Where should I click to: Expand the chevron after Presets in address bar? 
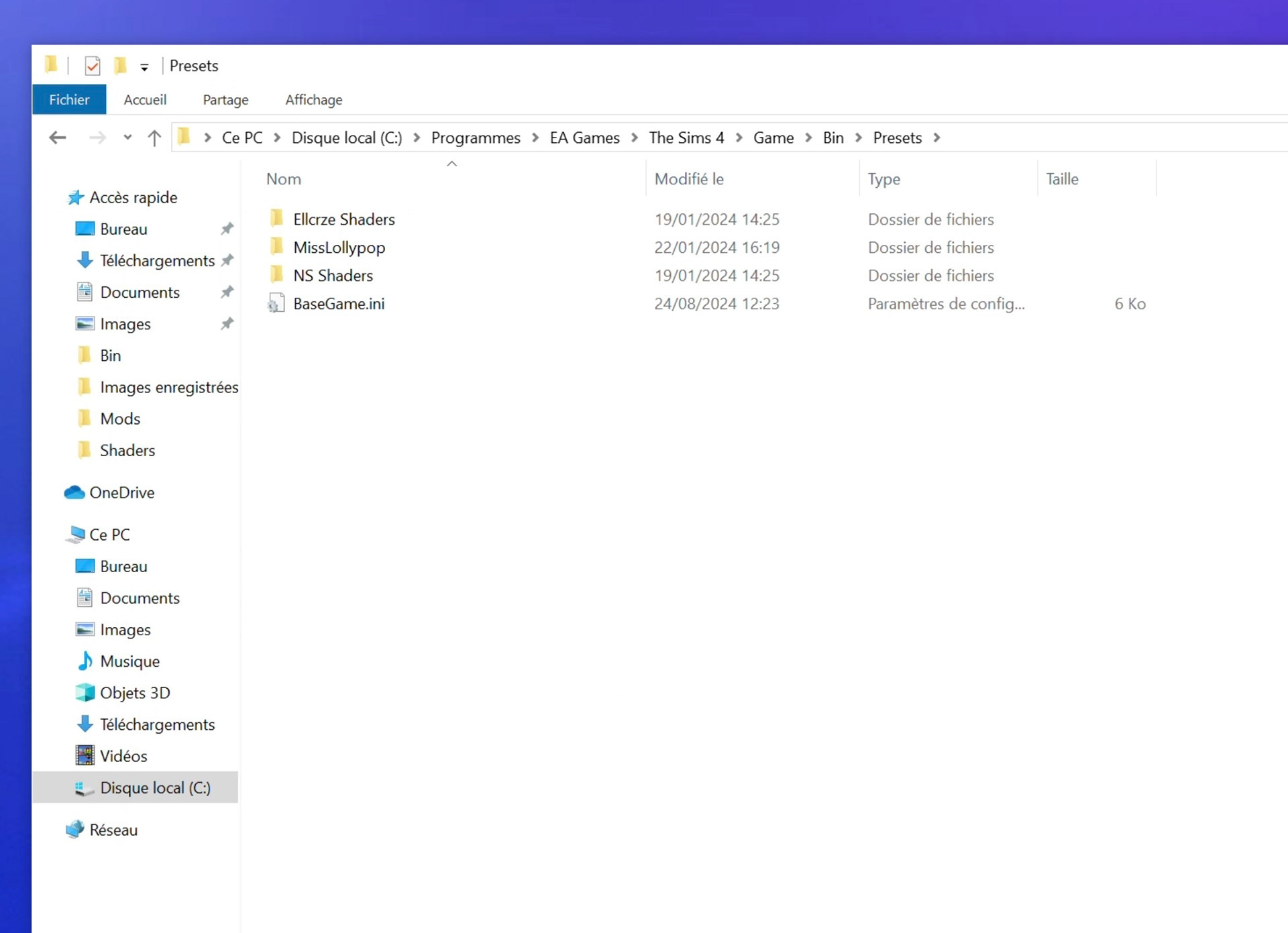tap(937, 138)
